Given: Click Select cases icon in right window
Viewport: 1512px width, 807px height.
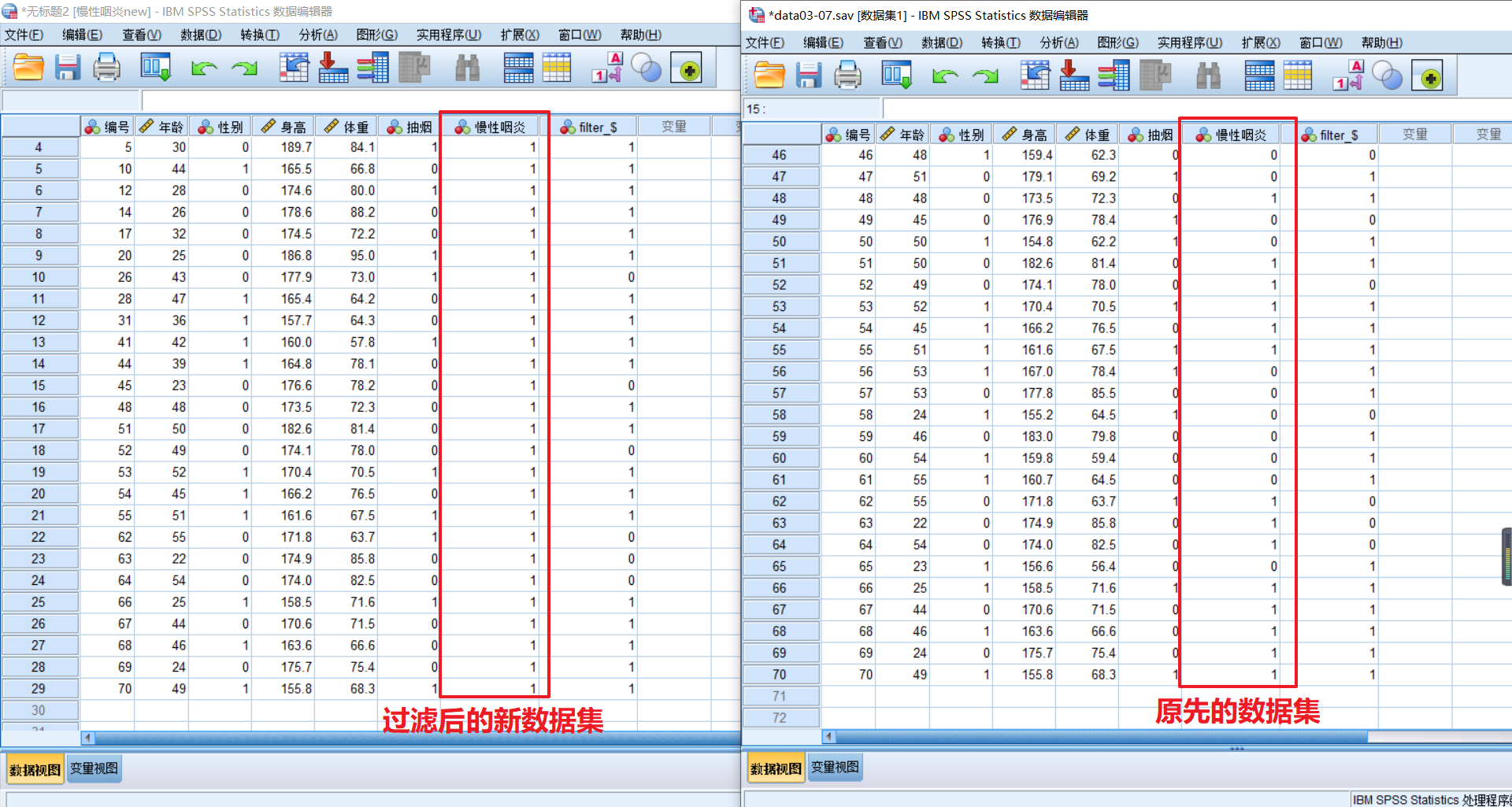Looking at the screenshot, I should pyautogui.click(x=1297, y=76).
